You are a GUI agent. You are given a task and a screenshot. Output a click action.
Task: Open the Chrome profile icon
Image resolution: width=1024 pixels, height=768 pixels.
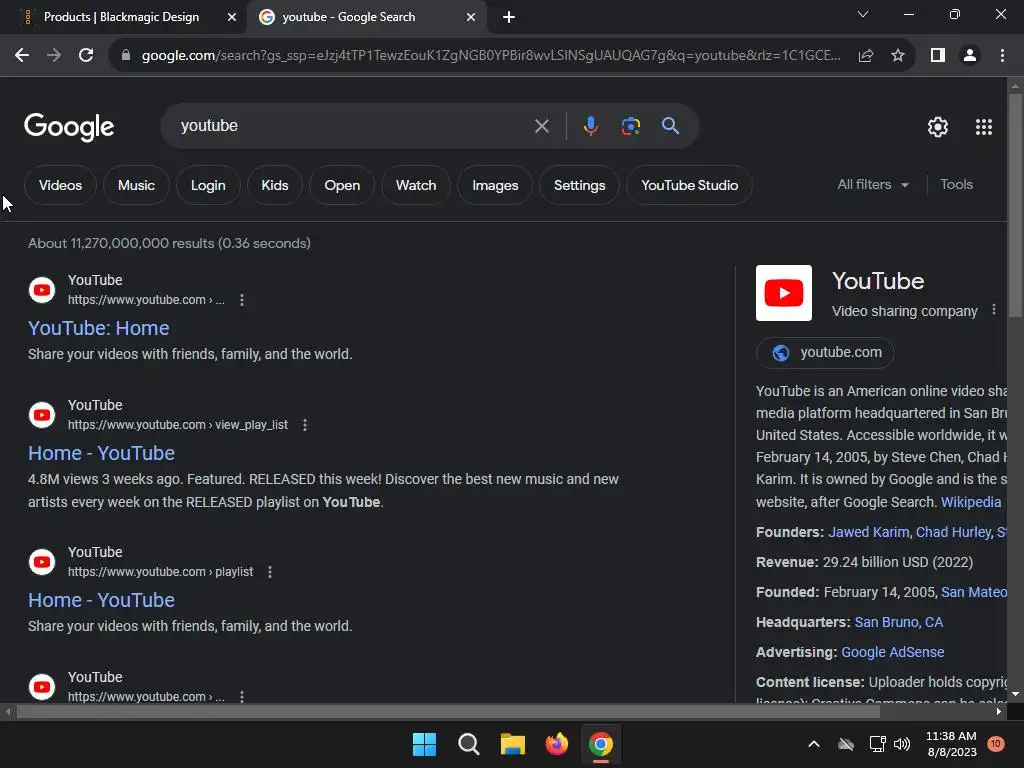(x=970, y=56)
